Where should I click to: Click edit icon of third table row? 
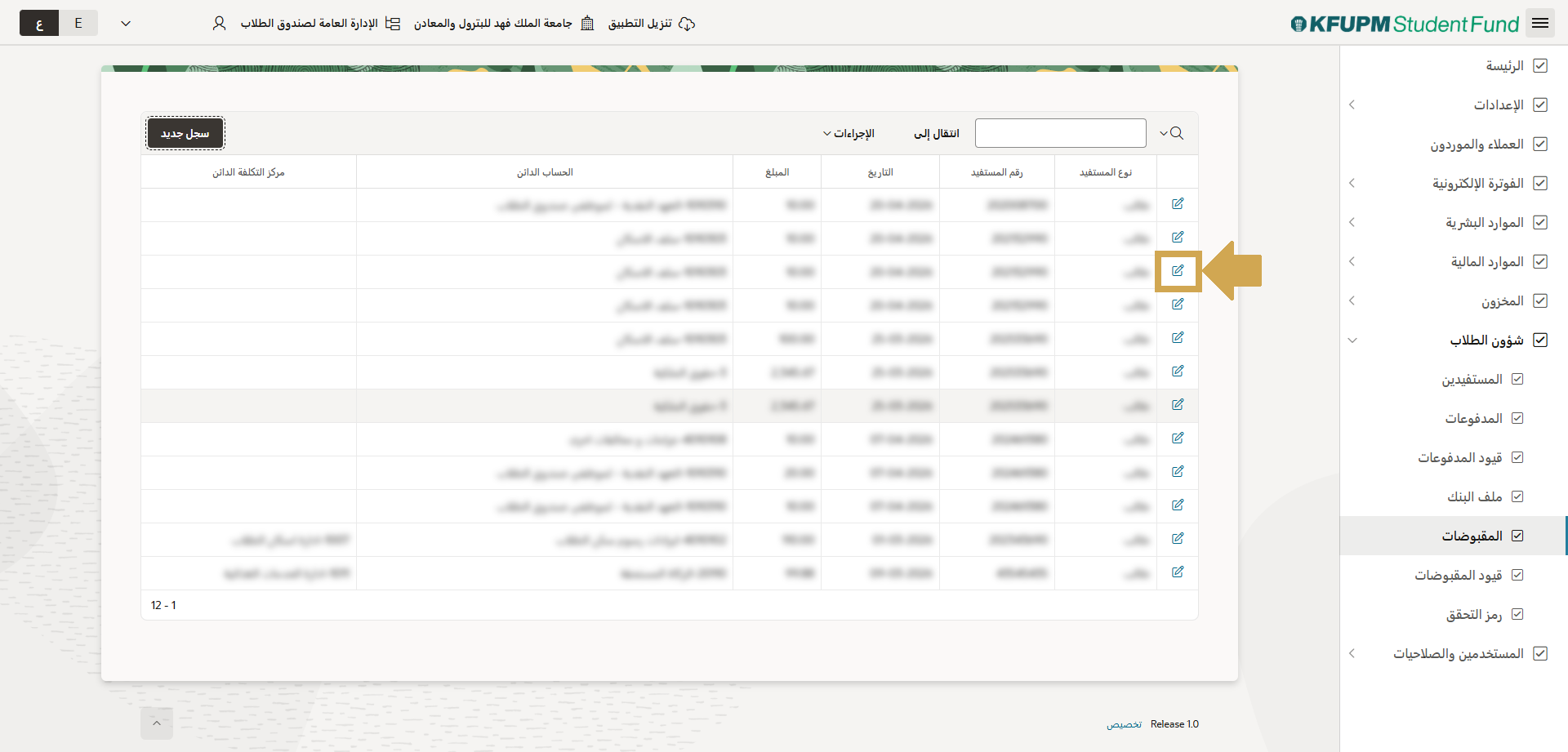(1178, 271)
